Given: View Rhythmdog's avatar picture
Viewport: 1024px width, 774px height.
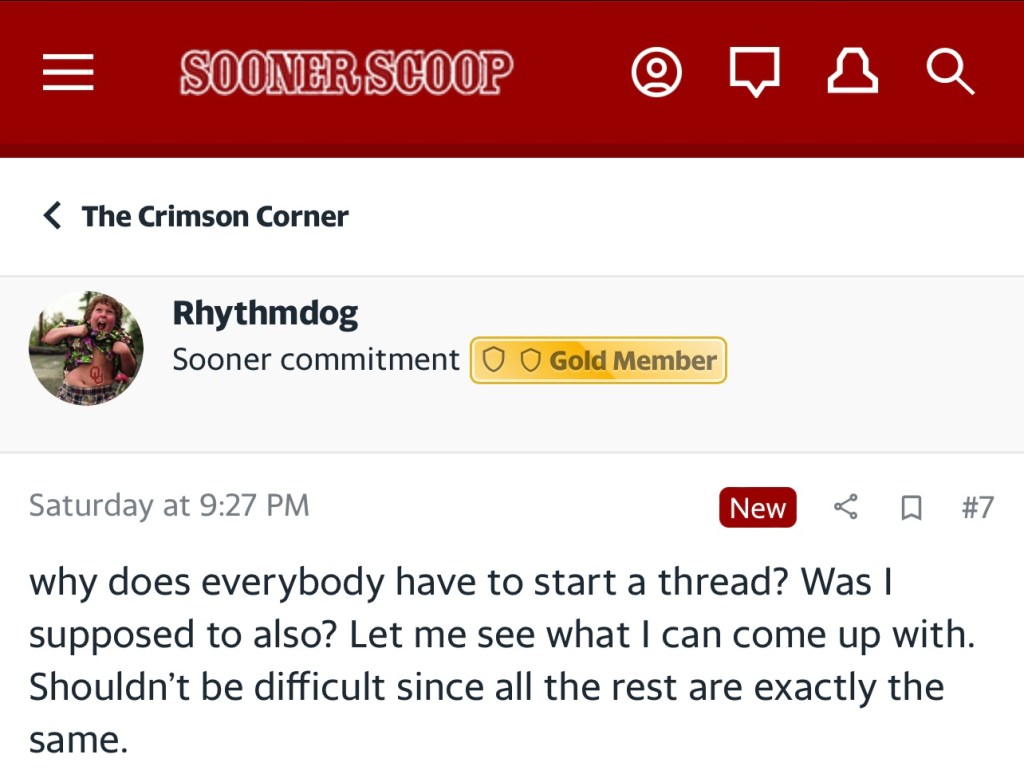Looking at the screenshot, I should pyautogui.click(x=86, y=348).
